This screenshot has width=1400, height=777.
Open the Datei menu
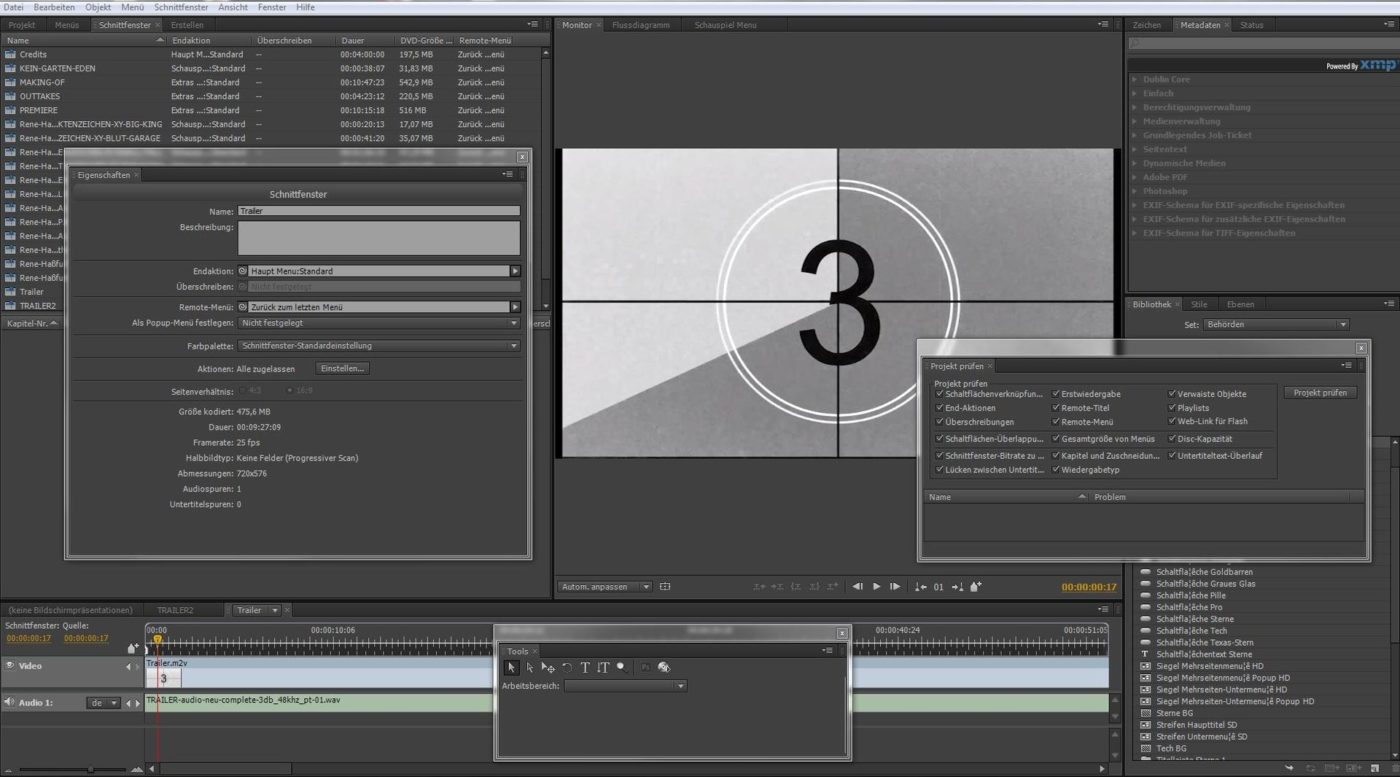click(x=13, y=7)
